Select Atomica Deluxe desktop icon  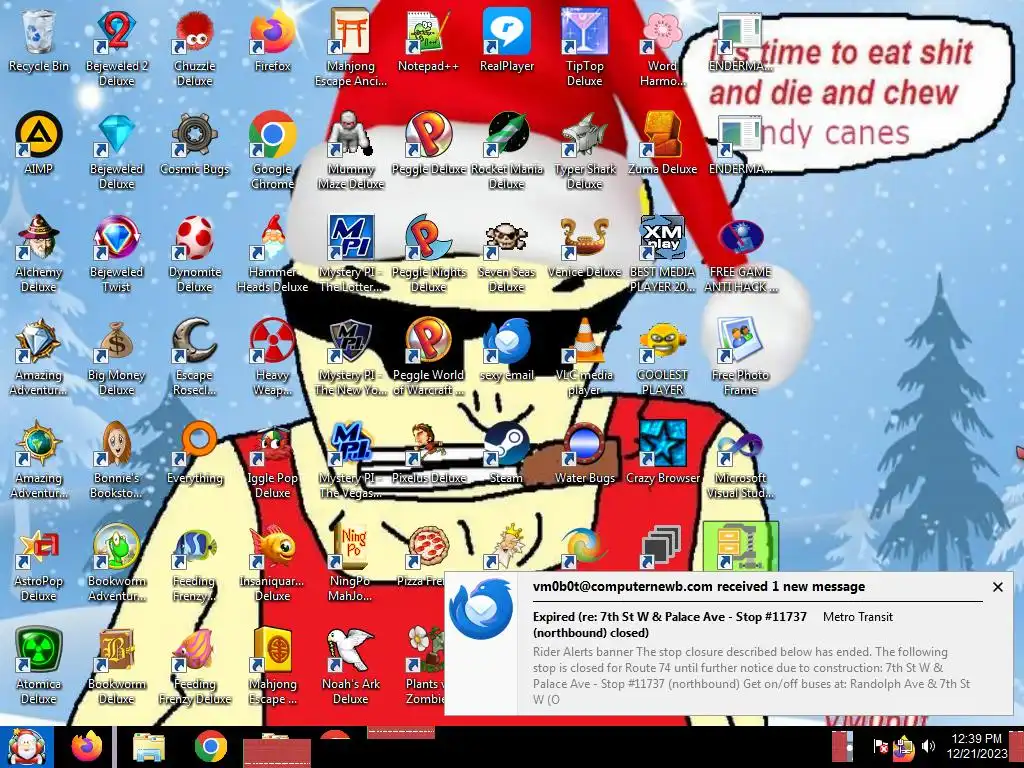[39, 666]
